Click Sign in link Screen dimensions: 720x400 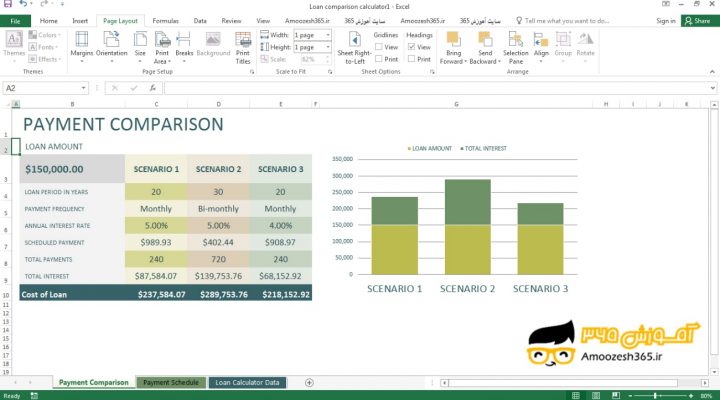click(666, 21)
